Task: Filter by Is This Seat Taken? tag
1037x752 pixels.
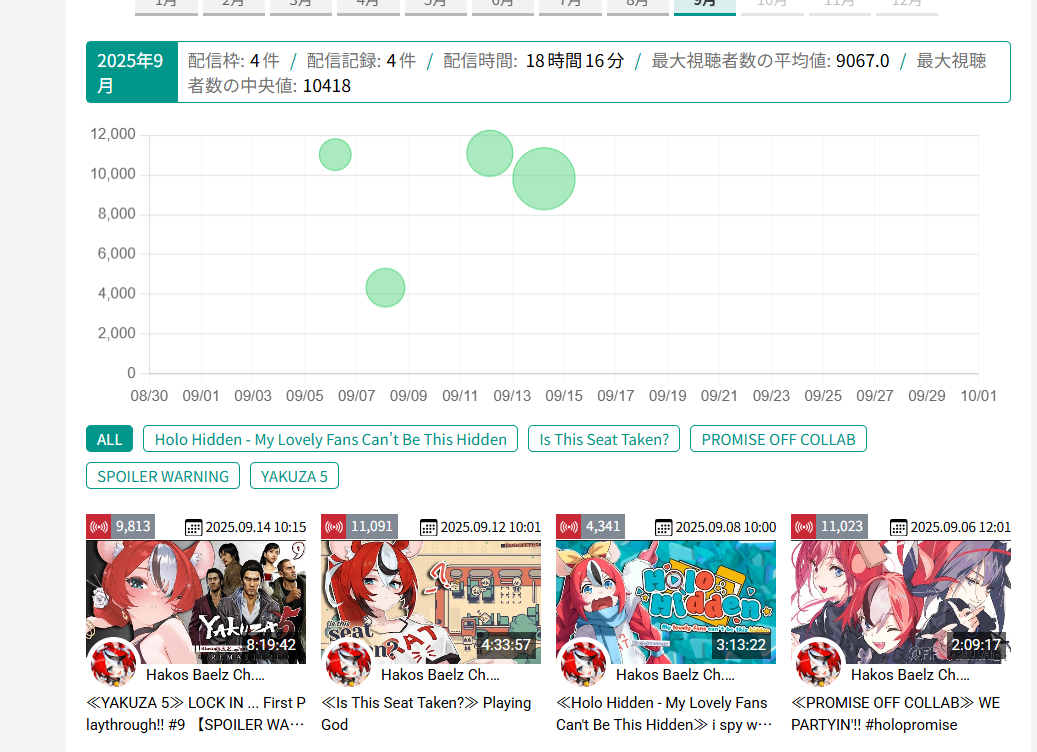Action: click(x=604, y=439)
